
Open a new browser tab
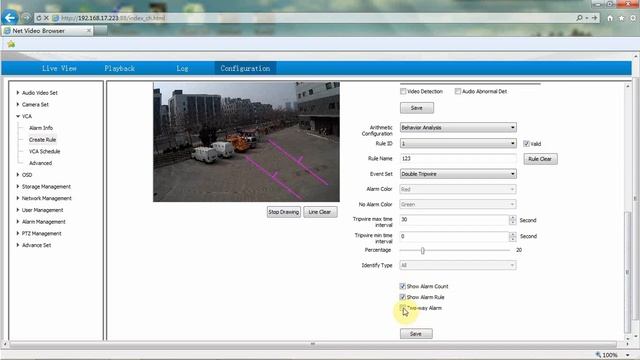pos(100,31)
